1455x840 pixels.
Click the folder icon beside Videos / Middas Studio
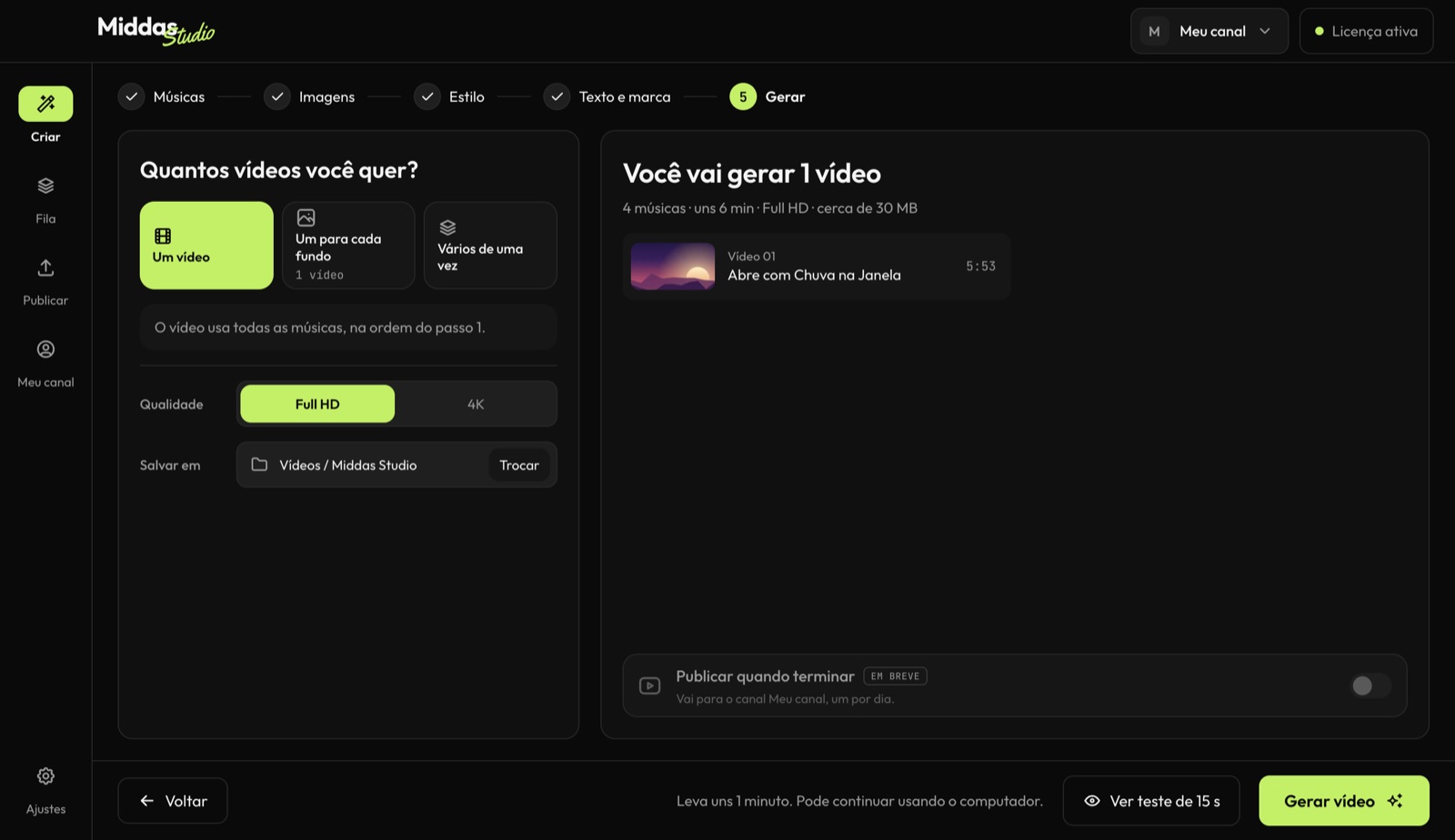pos(259,465)
